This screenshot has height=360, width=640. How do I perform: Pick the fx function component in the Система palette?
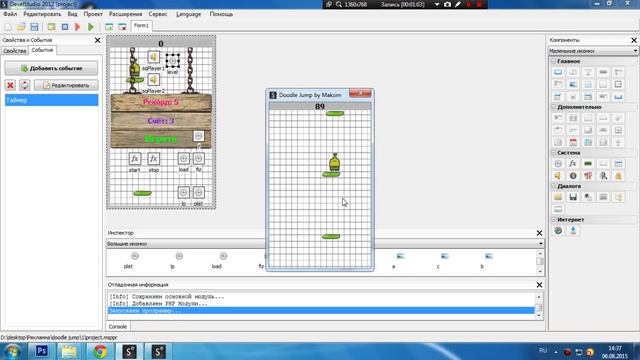(573, 164)
